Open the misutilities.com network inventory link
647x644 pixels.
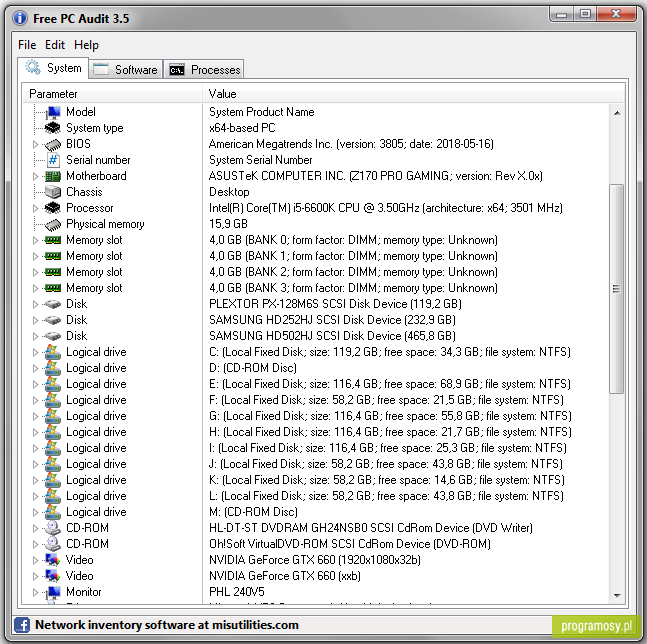point(167,625)
